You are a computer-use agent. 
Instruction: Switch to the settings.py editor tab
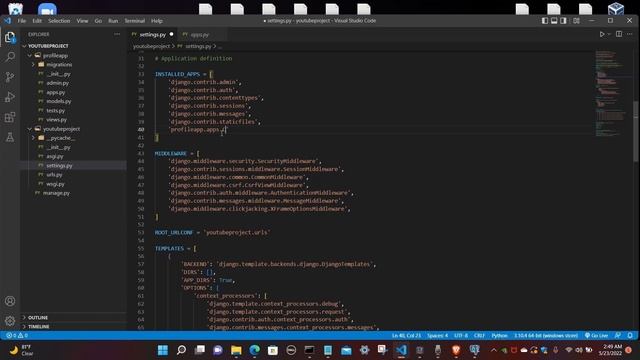click(x=152, y=35)
